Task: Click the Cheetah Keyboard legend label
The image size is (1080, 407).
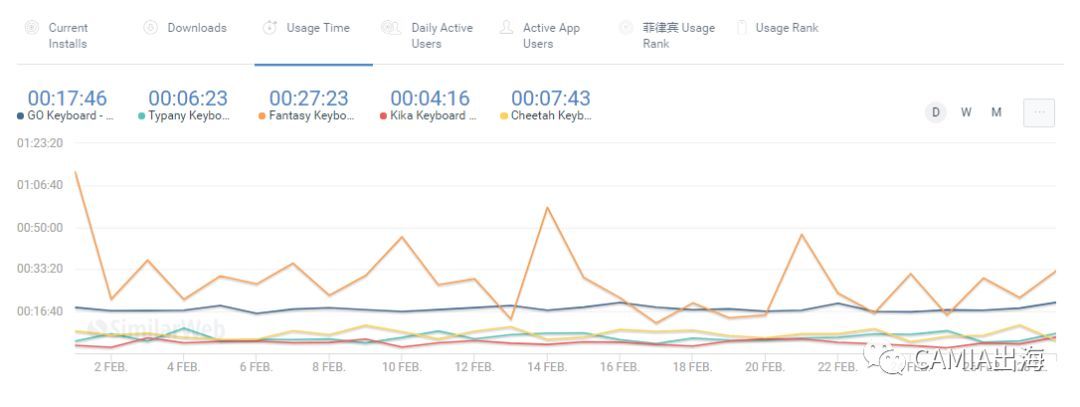Action: pyautogui.click(x=551, y=116)
